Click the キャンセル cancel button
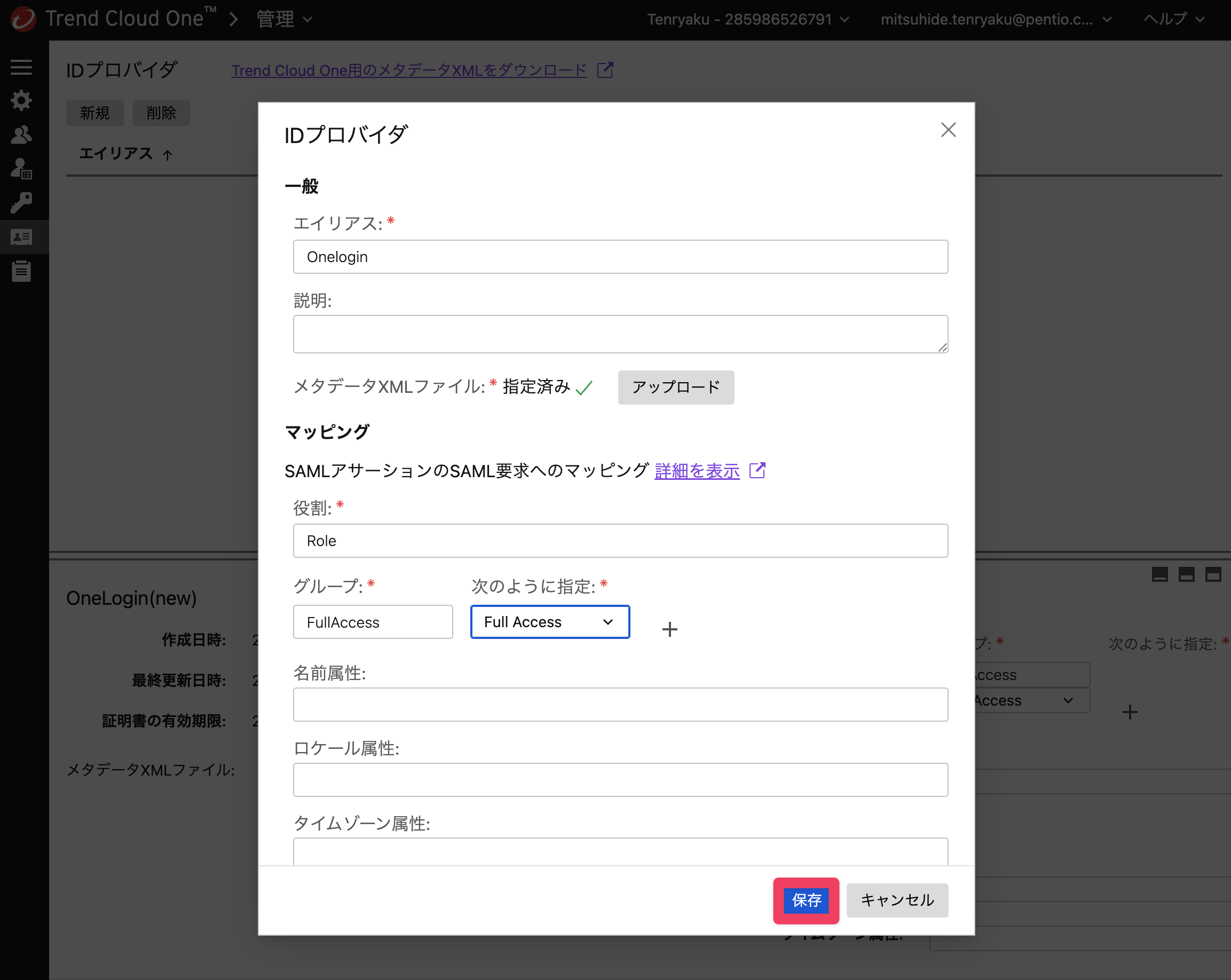 point(897,900)
